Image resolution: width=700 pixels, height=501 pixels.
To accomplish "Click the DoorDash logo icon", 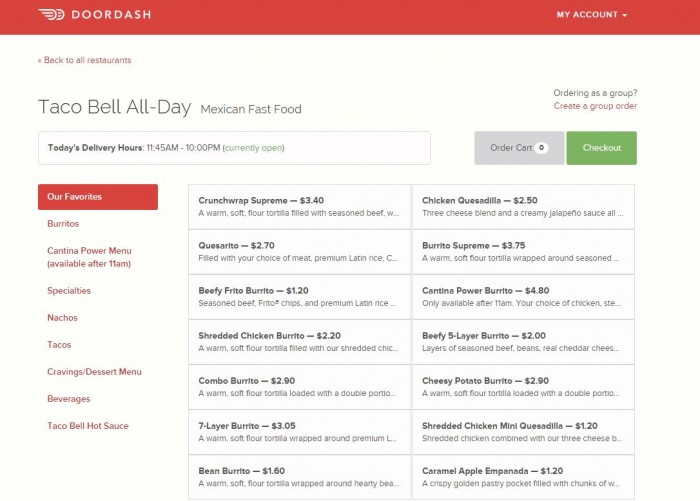I will 51,14.
